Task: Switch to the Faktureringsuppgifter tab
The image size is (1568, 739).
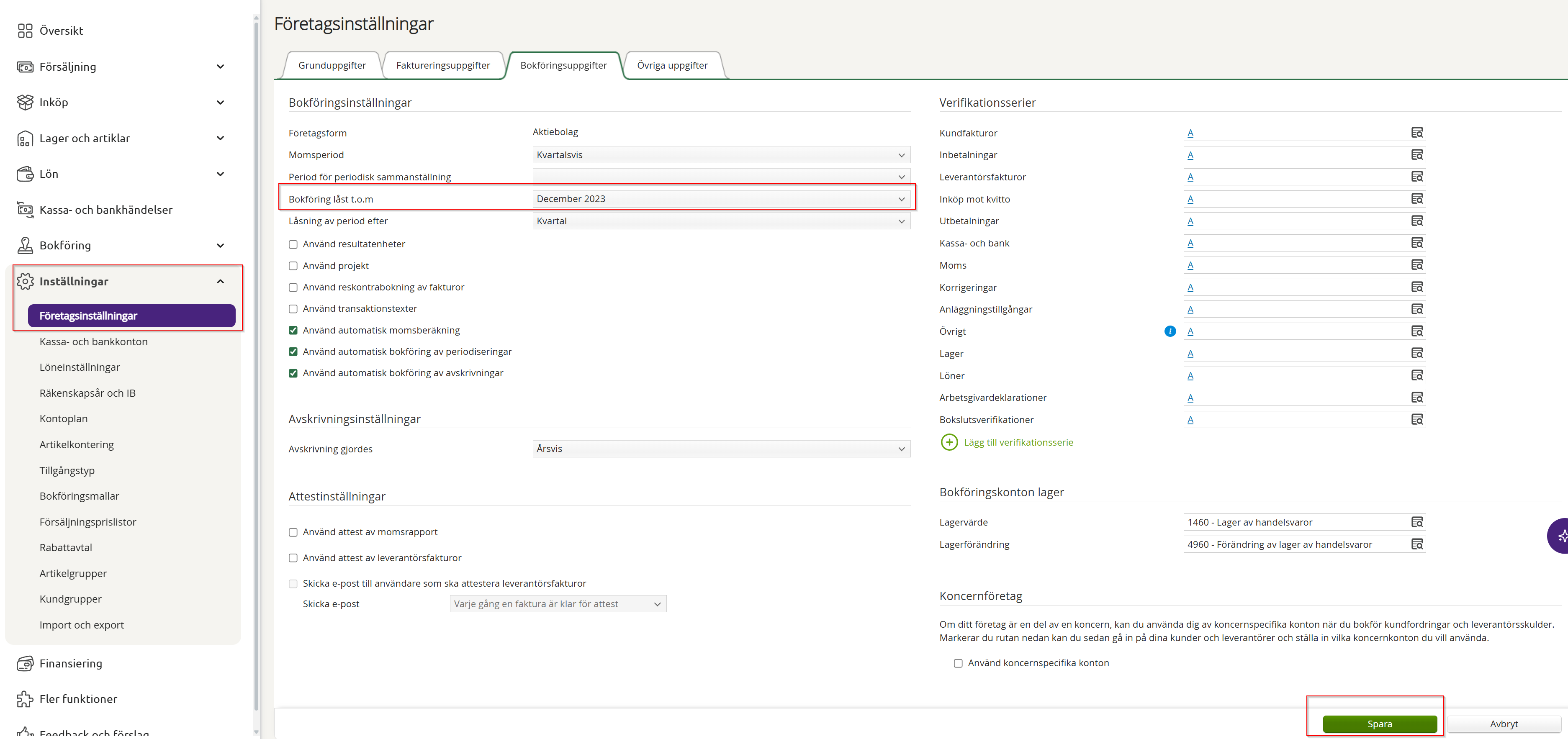Action: (x=443, y=65)
